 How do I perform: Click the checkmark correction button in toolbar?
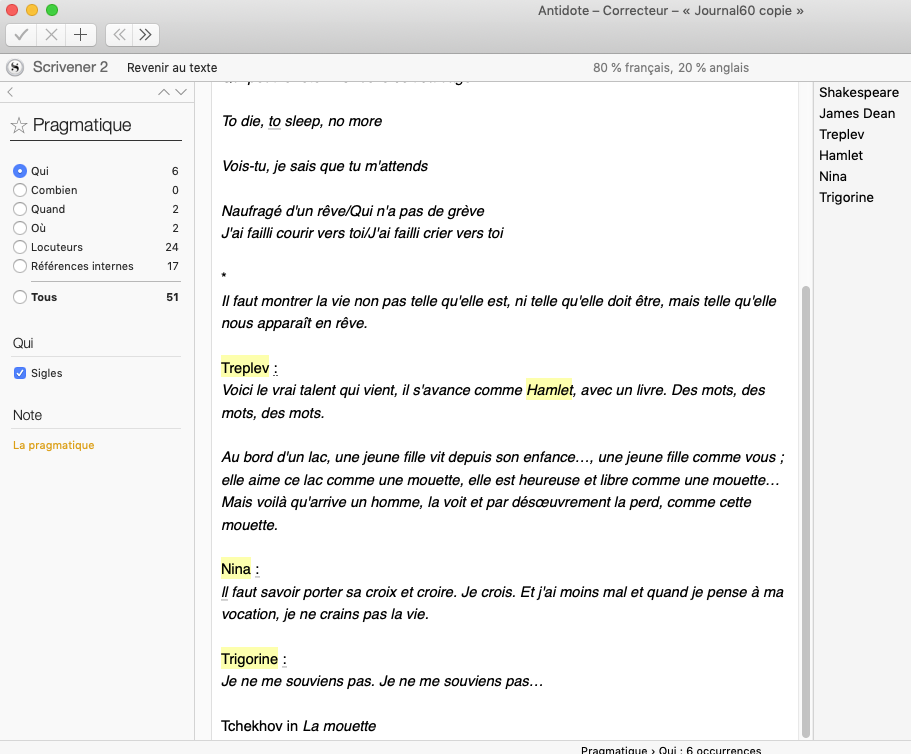pyautogui.click(x=22, y=35)
